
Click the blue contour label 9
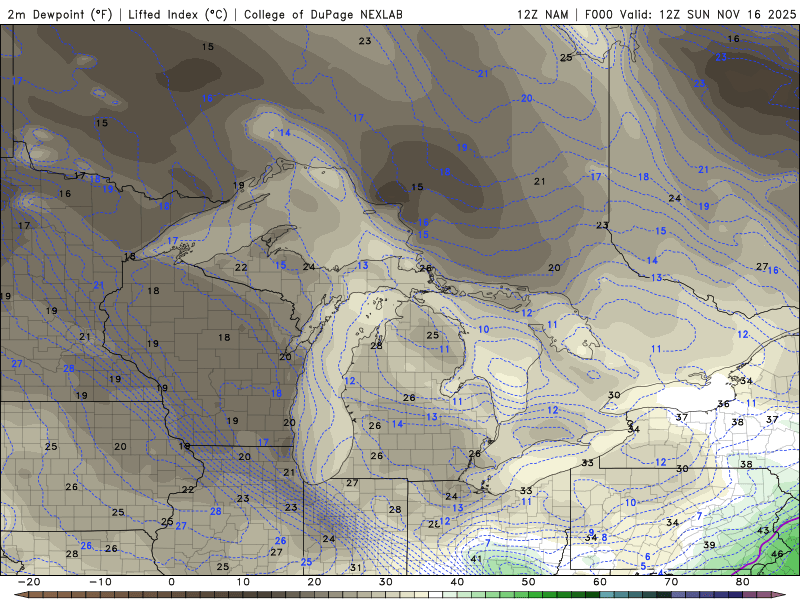pos(591,533)
